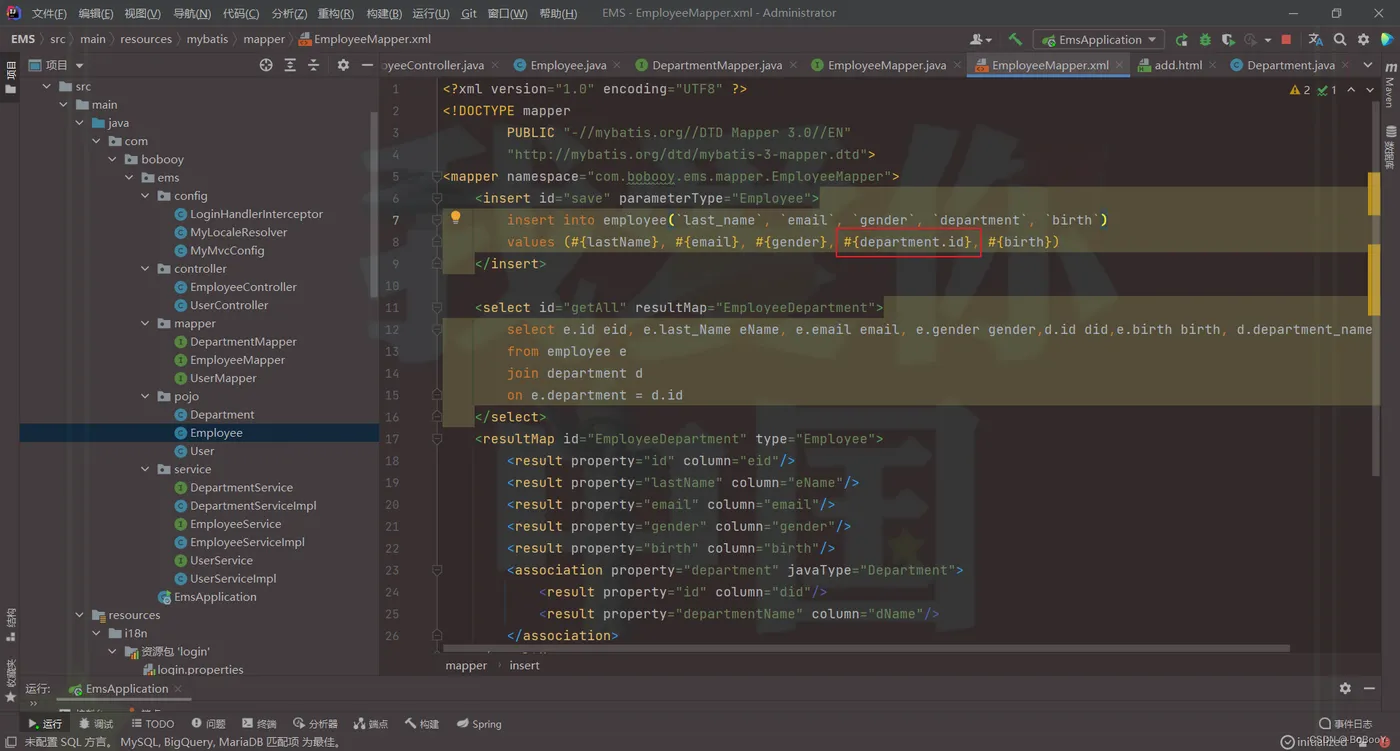Stop the running application with the red square
The width and height of the screenshot is (1400, 751).
(1286, 40)
